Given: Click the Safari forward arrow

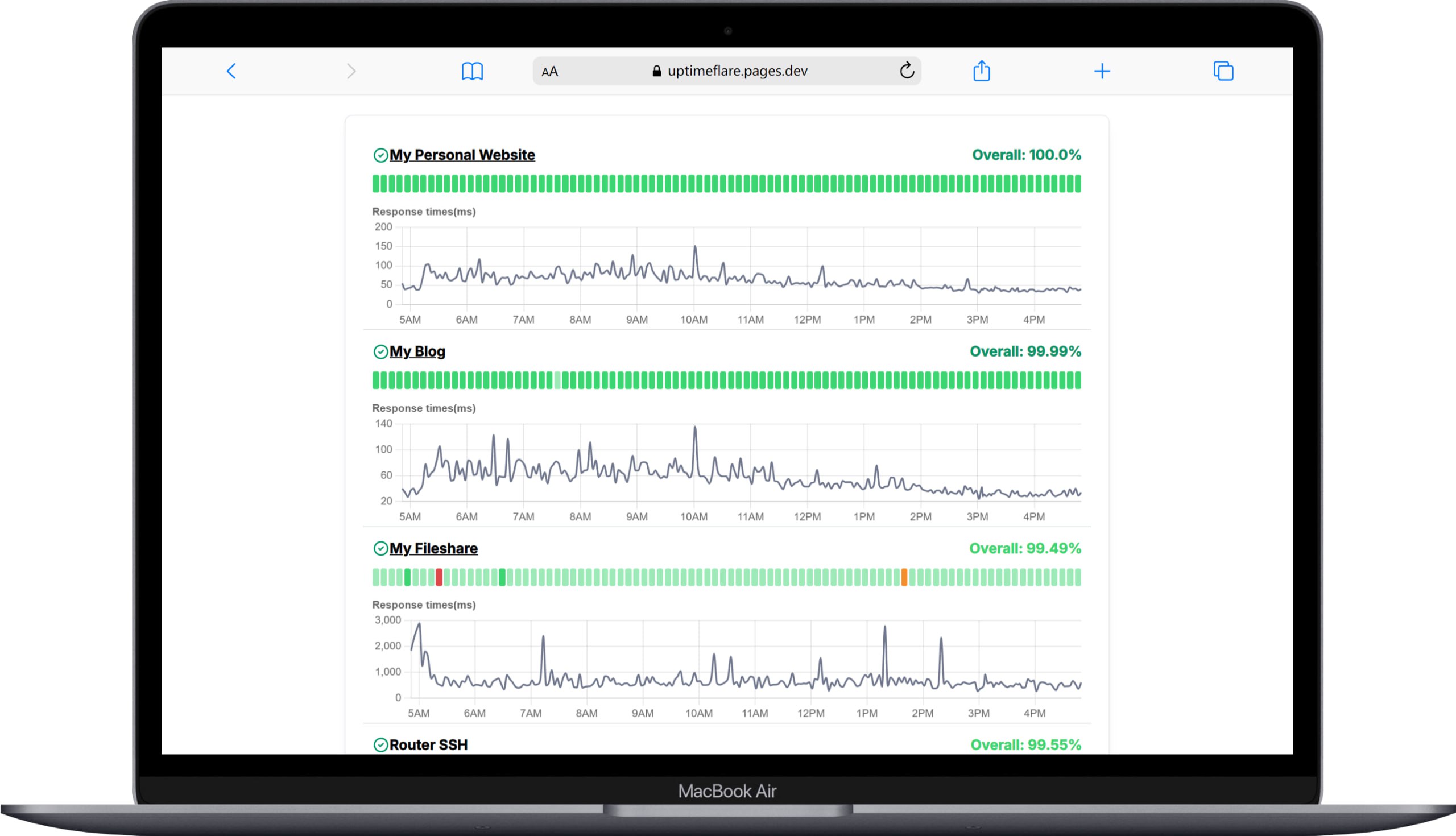Looking at the screenshot, I should coord(351,71).
